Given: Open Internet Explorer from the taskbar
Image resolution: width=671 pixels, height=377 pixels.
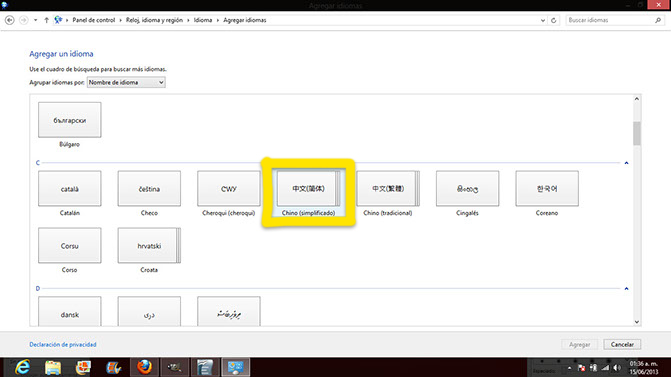Looking at the screenshot, I should coord(22,367).
